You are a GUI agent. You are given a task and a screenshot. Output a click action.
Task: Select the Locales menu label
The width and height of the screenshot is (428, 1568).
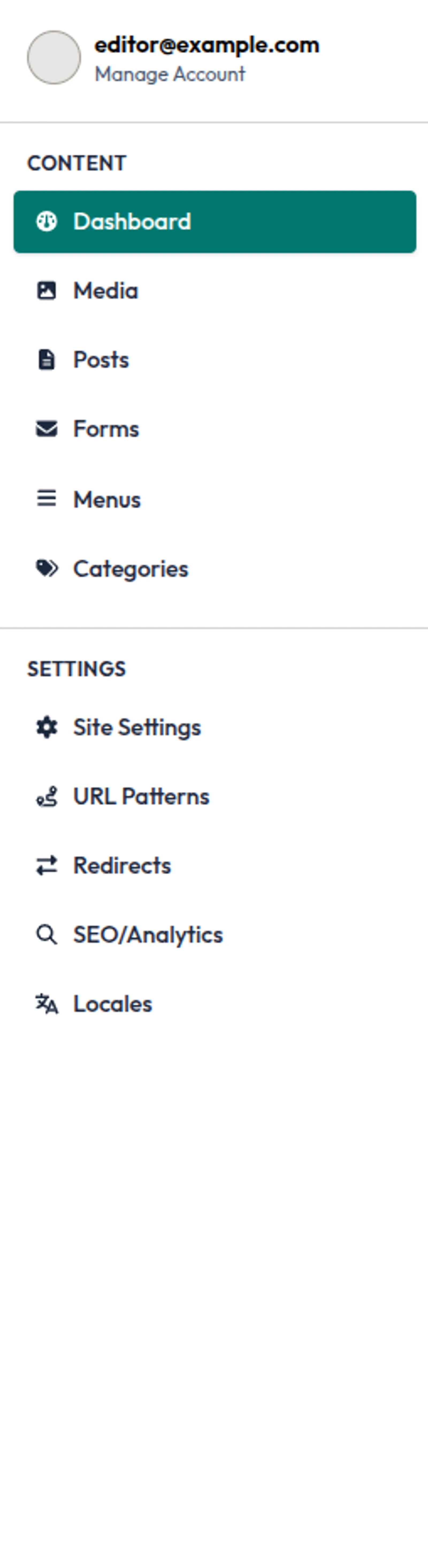click(x=112, y=1004)
